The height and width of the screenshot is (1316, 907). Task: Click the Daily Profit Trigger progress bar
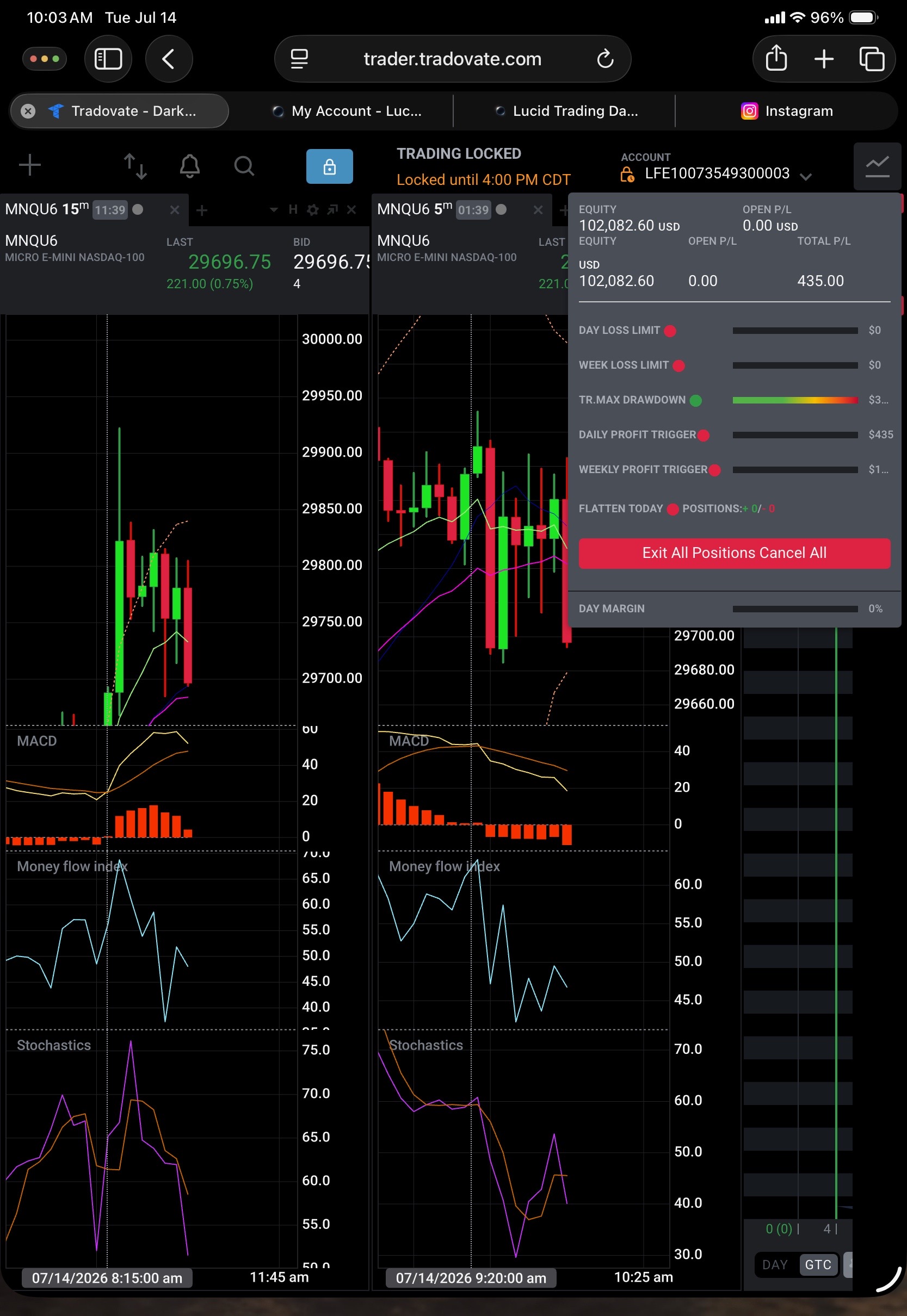click(795, 435)
